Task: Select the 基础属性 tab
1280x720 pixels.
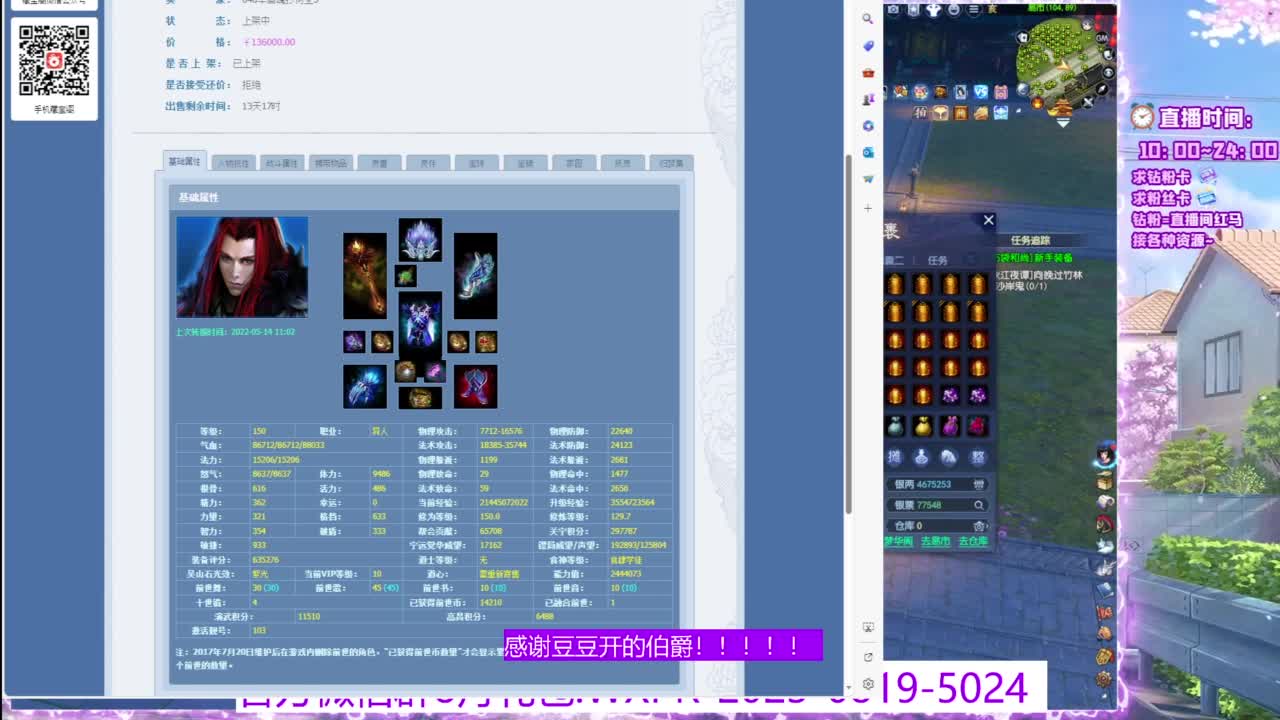Action: click(x=184, y=162)
